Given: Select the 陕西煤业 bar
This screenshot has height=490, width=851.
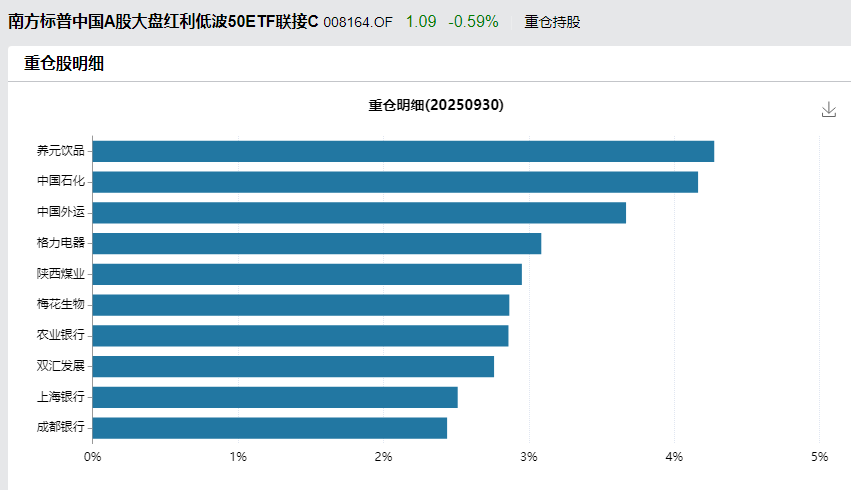Looking at the screenshot, I should (307, 275).
